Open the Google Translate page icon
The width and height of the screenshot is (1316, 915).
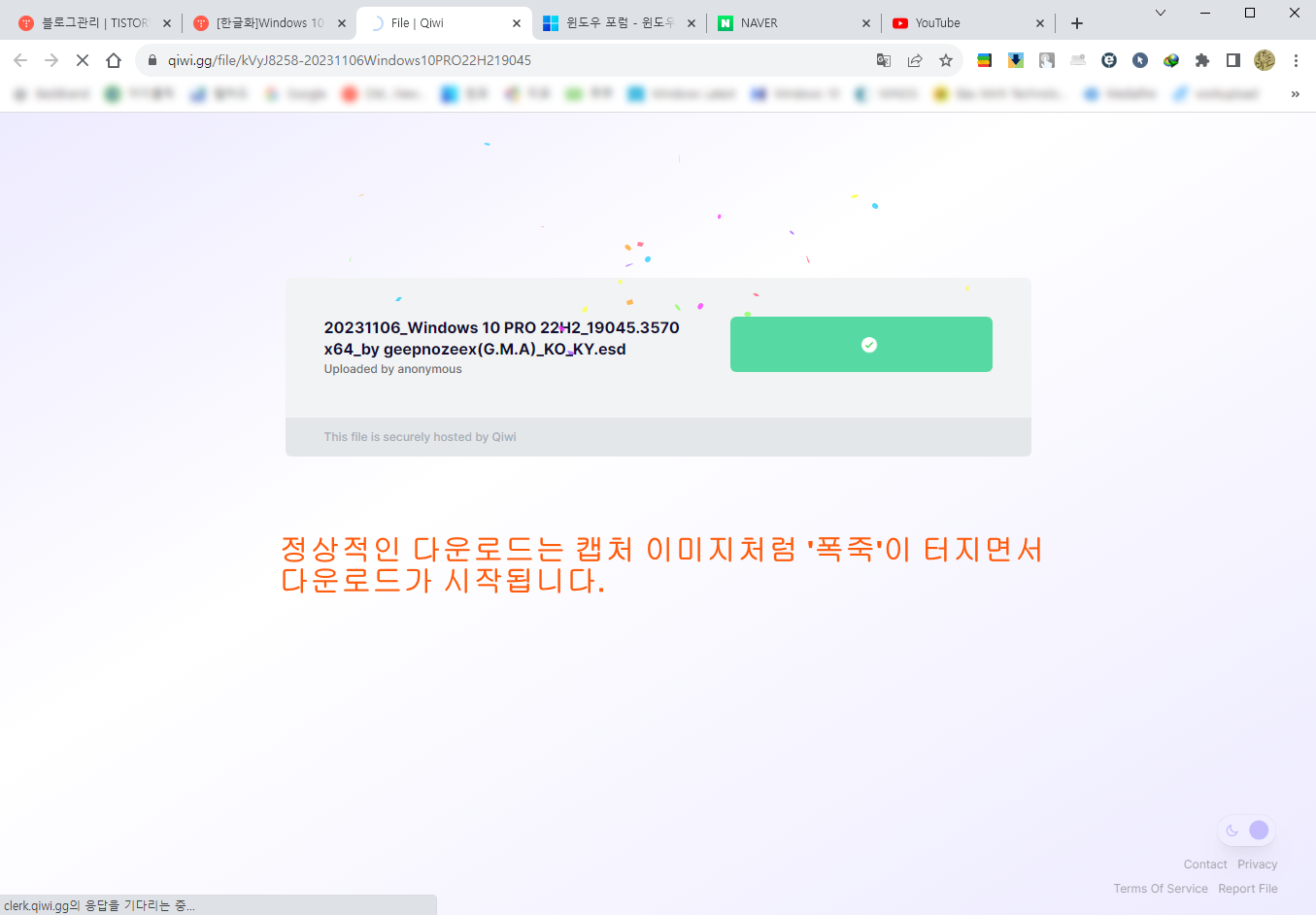click(884, 60)
